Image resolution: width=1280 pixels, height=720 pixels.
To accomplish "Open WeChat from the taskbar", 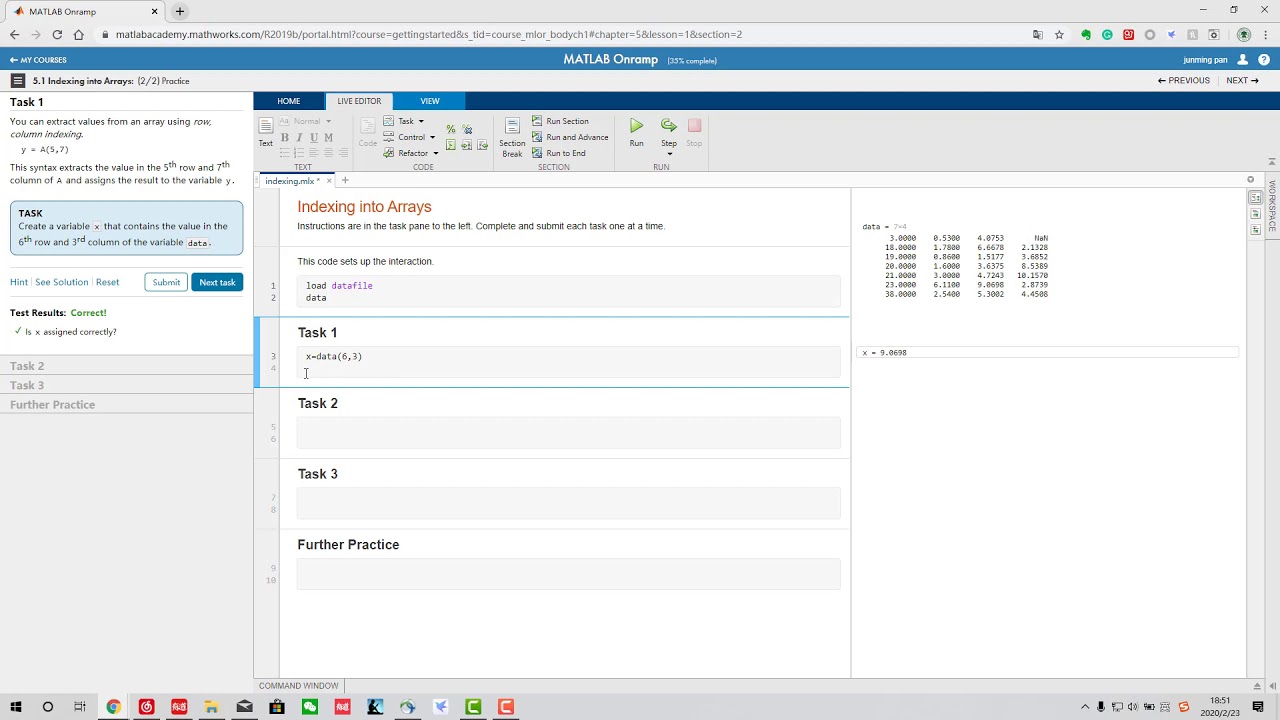I will 310,707.
